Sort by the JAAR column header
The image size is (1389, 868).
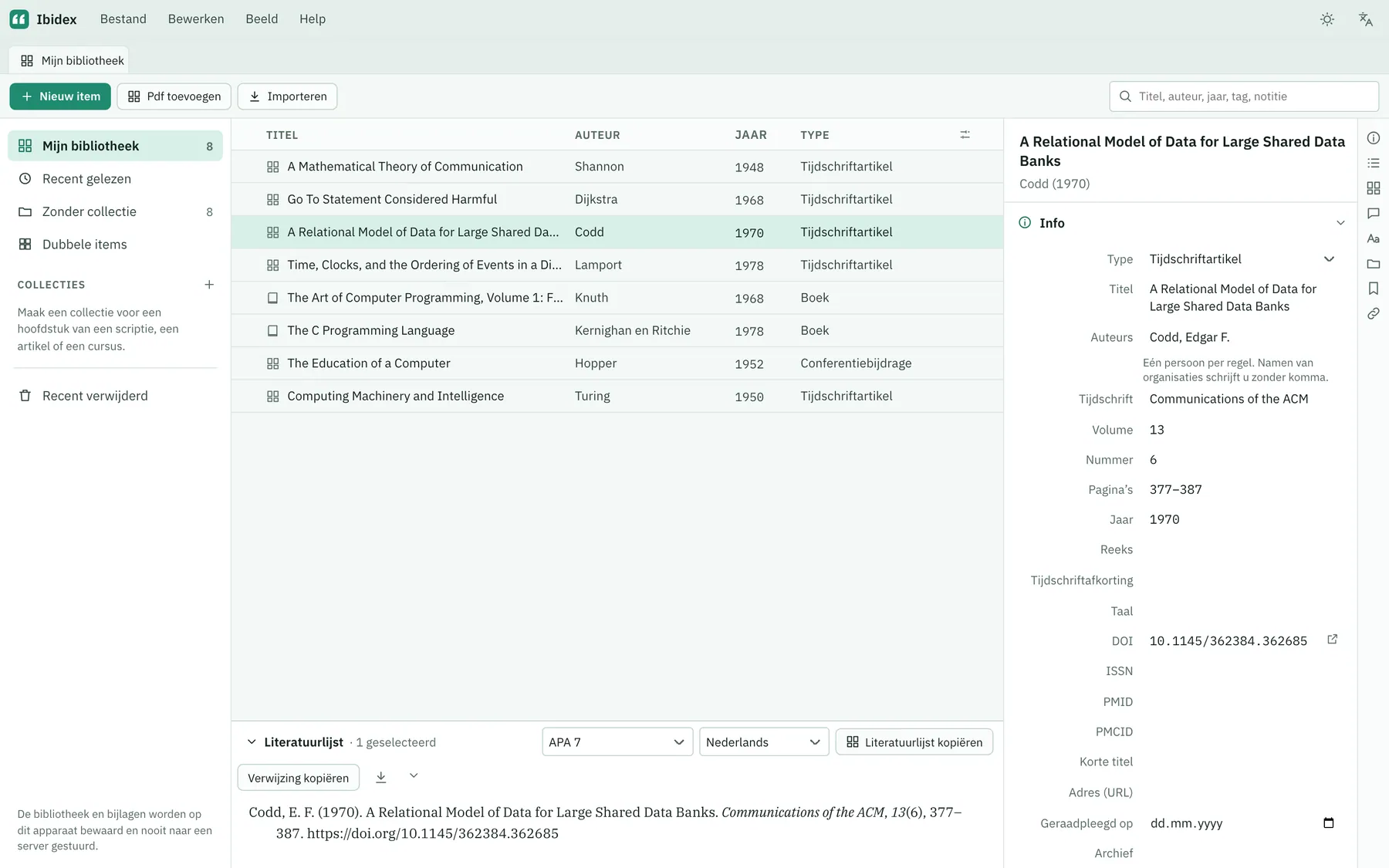[x=750, y=135]
